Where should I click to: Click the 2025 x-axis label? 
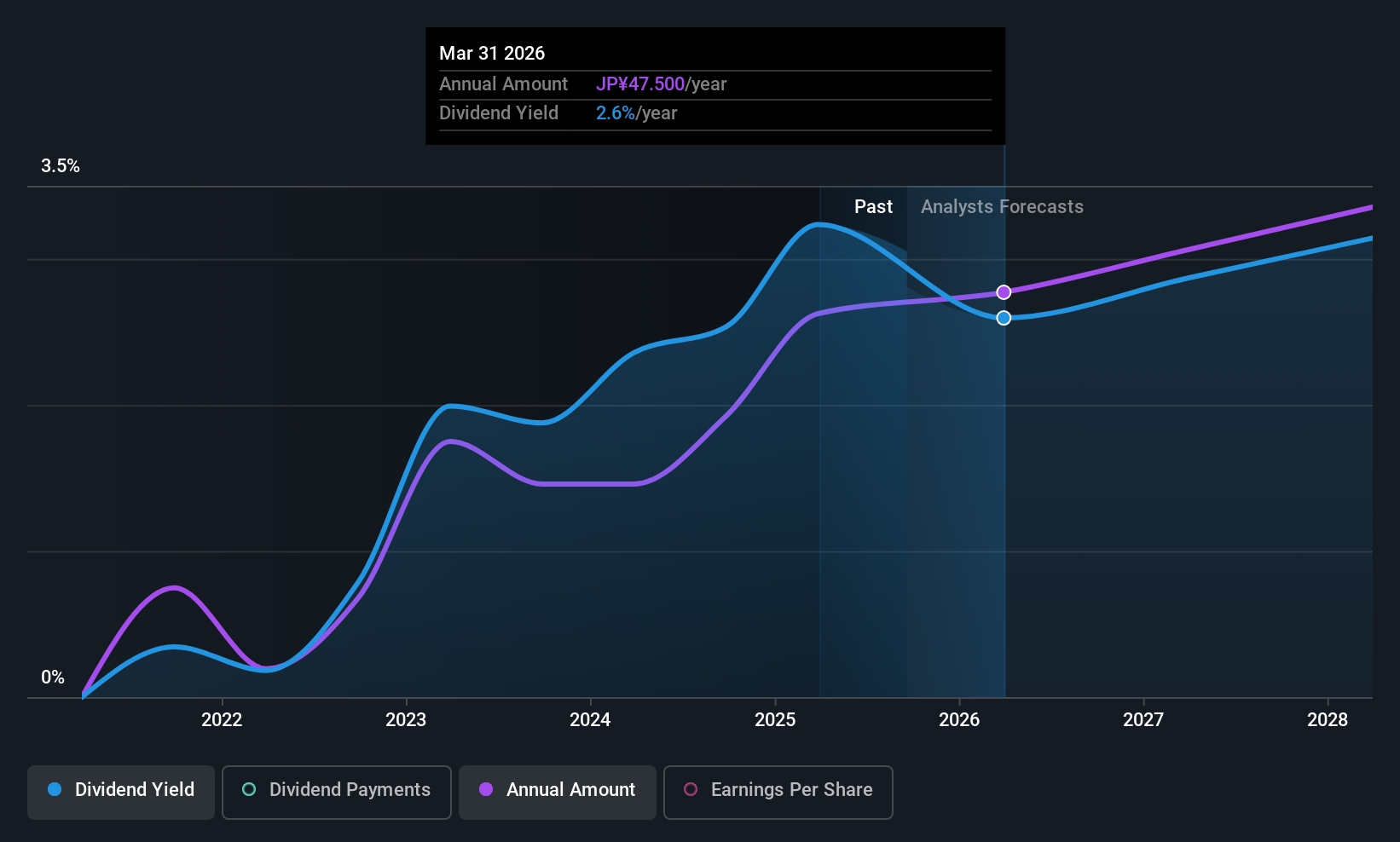point(775,720)
